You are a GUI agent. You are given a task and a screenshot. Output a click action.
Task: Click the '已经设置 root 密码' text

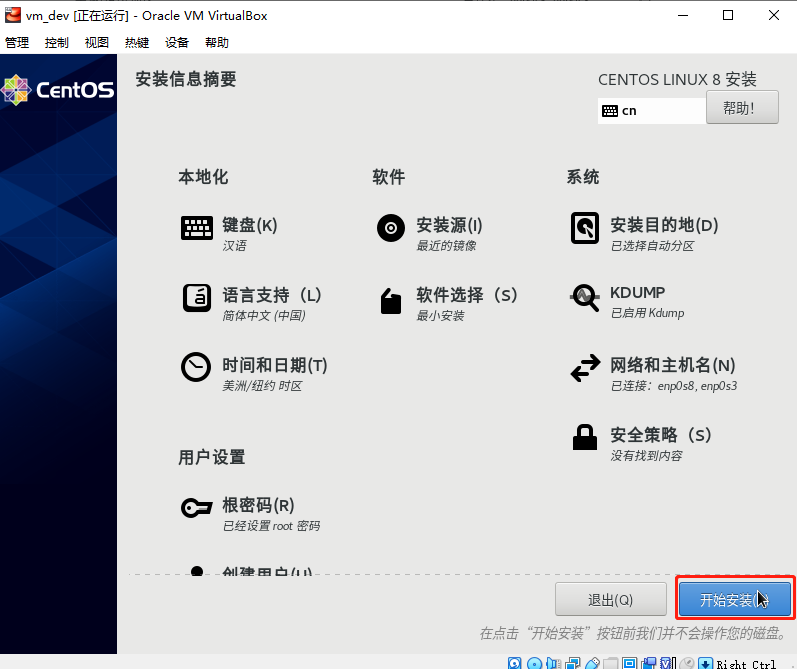point(271,526)
